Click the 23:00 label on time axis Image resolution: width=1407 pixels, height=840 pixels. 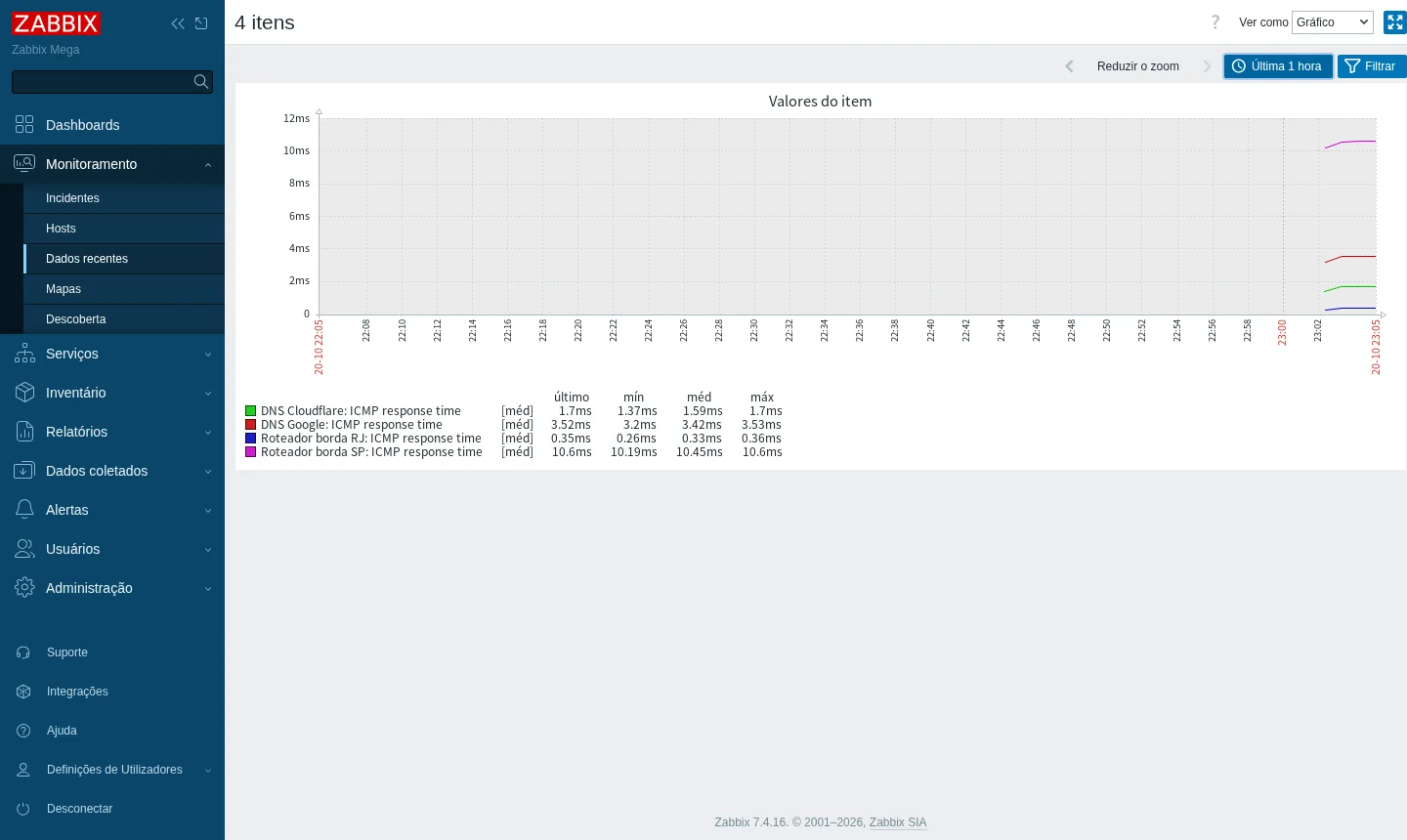click(1282, 332)
